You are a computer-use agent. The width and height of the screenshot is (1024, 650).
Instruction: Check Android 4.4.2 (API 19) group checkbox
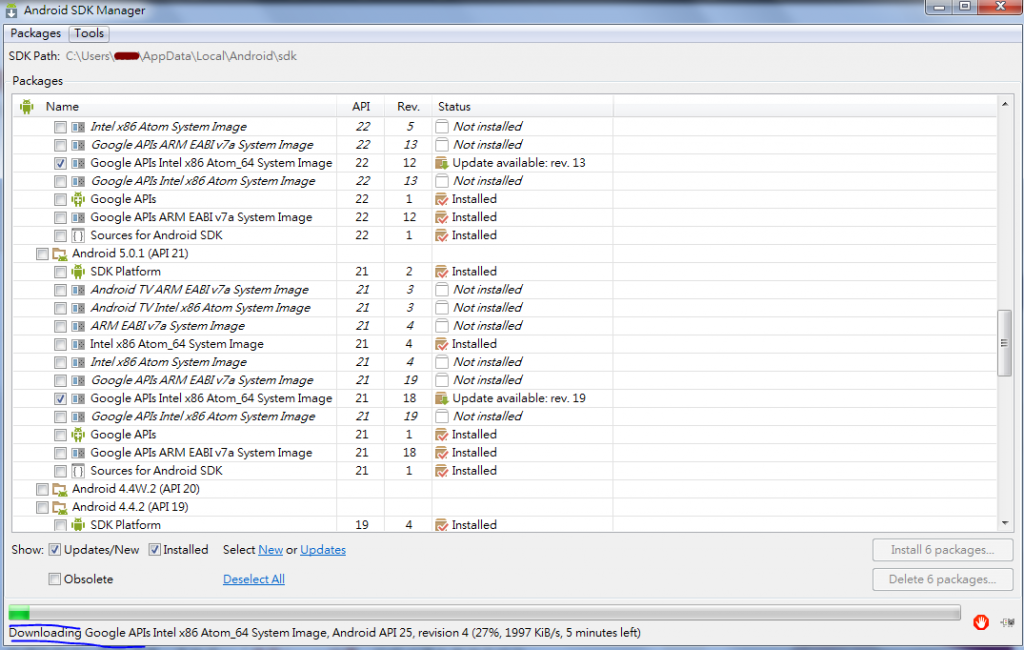[x=42, y=508]
